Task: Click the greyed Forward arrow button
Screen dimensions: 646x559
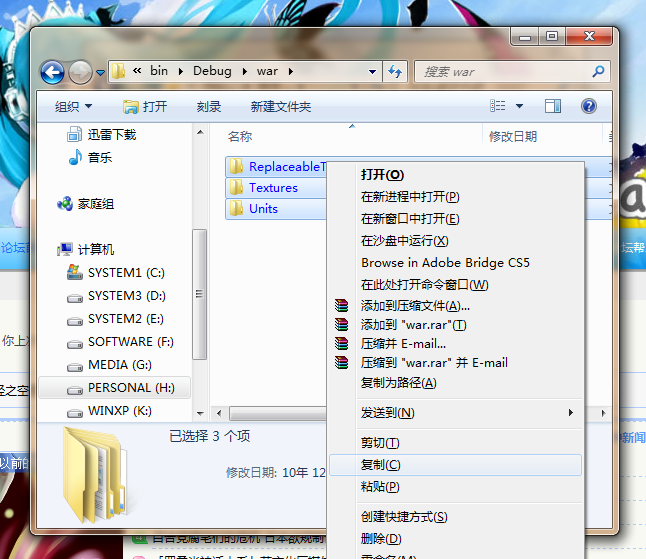Action: pyautogui.click(x=80, y=72)
